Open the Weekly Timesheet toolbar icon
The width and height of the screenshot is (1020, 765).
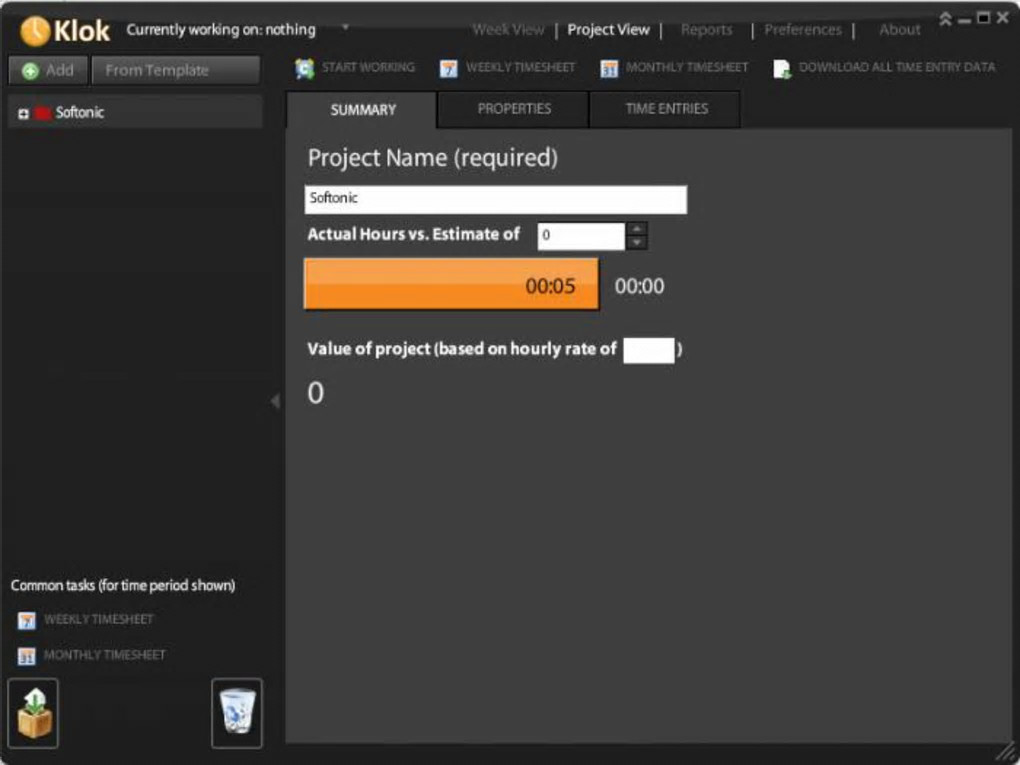point(448,69)
